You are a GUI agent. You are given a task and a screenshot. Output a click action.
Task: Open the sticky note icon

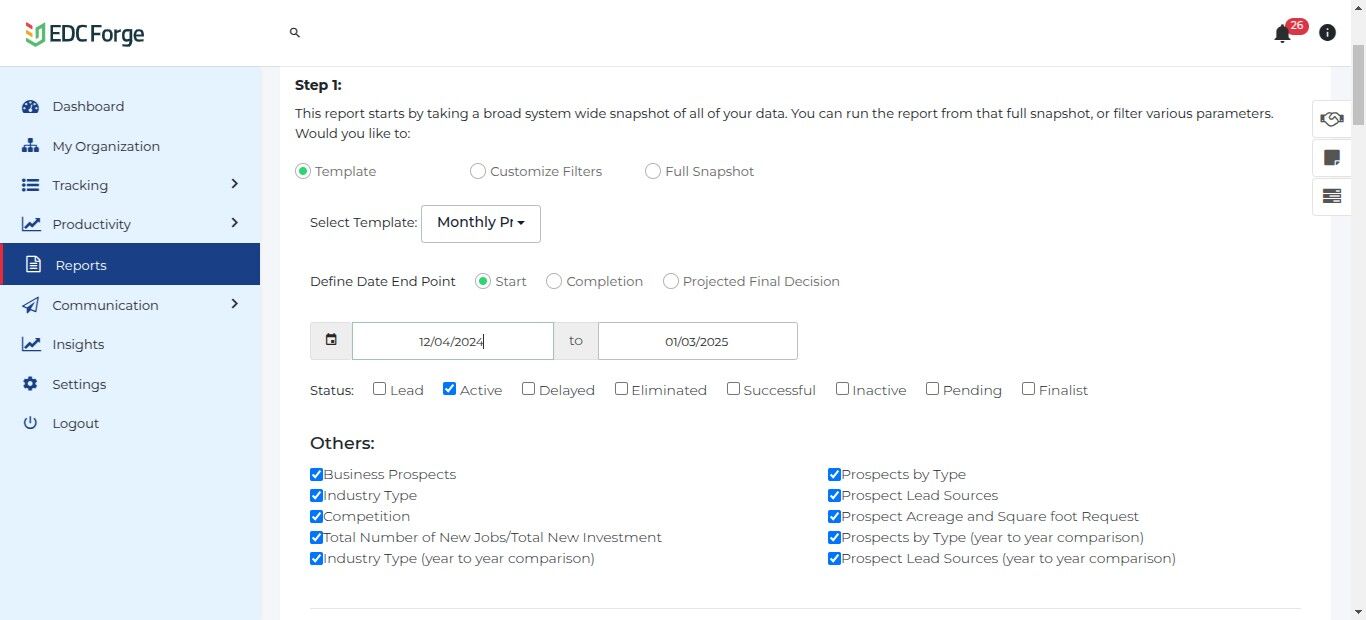tap(1331, 157)
